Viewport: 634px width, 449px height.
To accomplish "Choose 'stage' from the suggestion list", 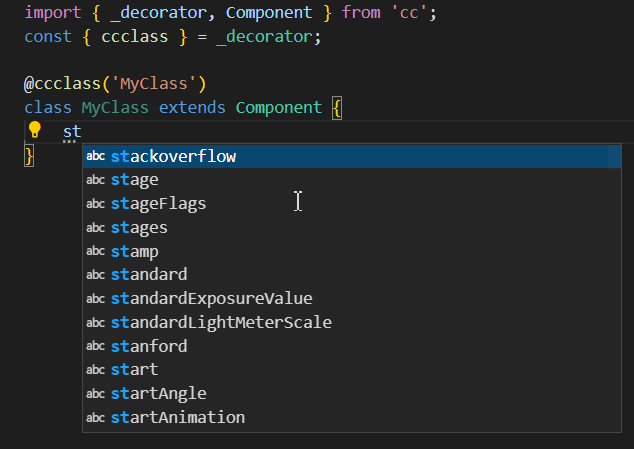I will click(x=135, y=180).
